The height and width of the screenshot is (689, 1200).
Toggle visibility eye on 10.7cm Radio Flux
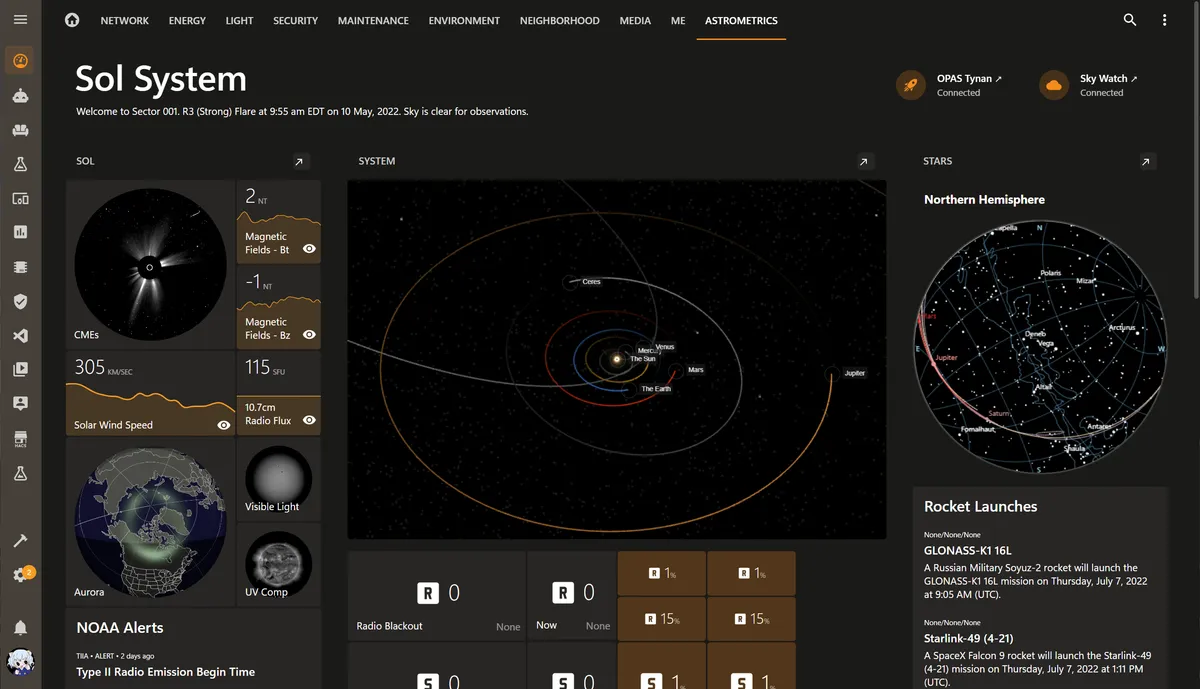309,420
